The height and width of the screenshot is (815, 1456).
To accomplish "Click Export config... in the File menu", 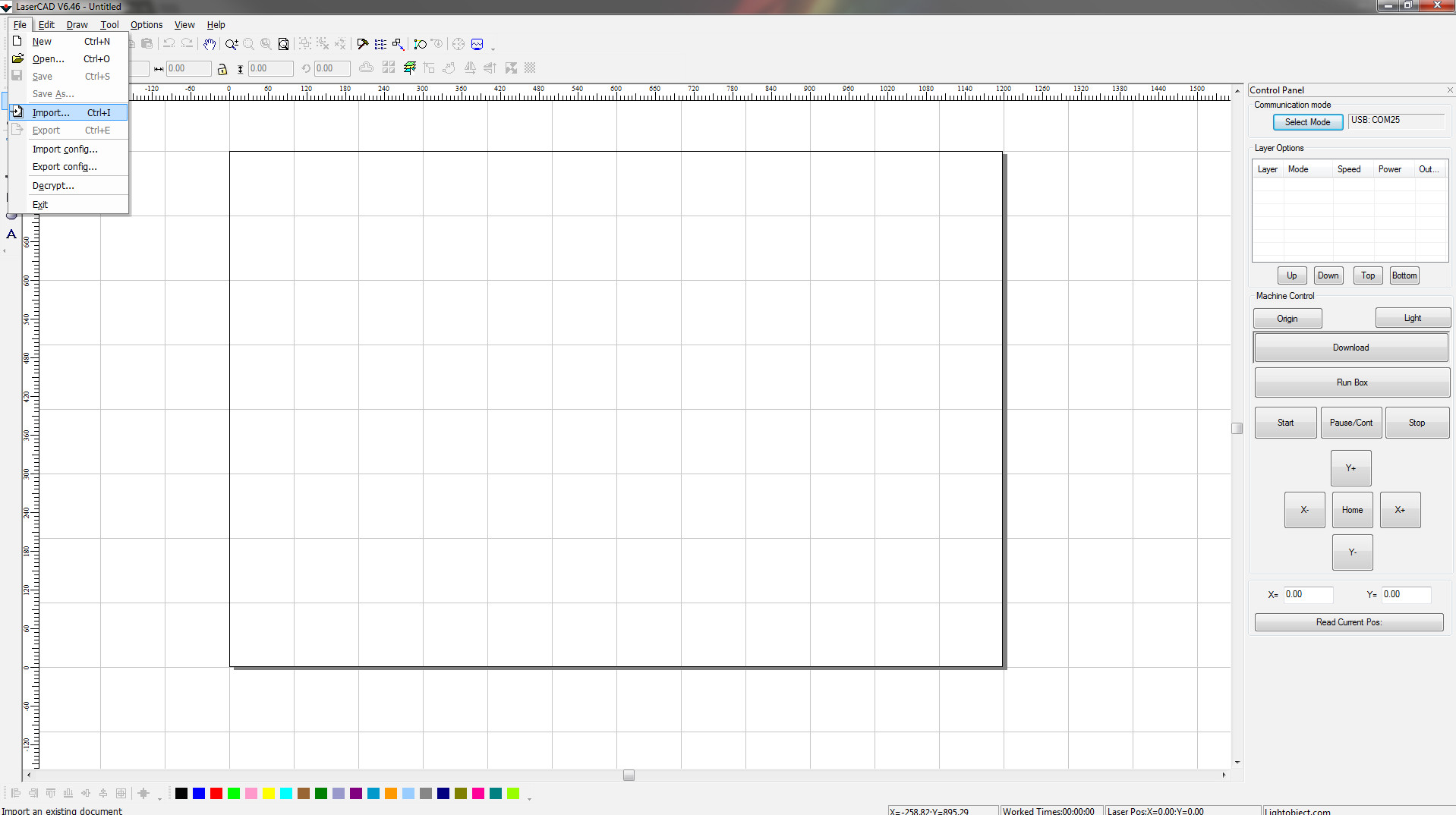I will click(x=65, y=167).
